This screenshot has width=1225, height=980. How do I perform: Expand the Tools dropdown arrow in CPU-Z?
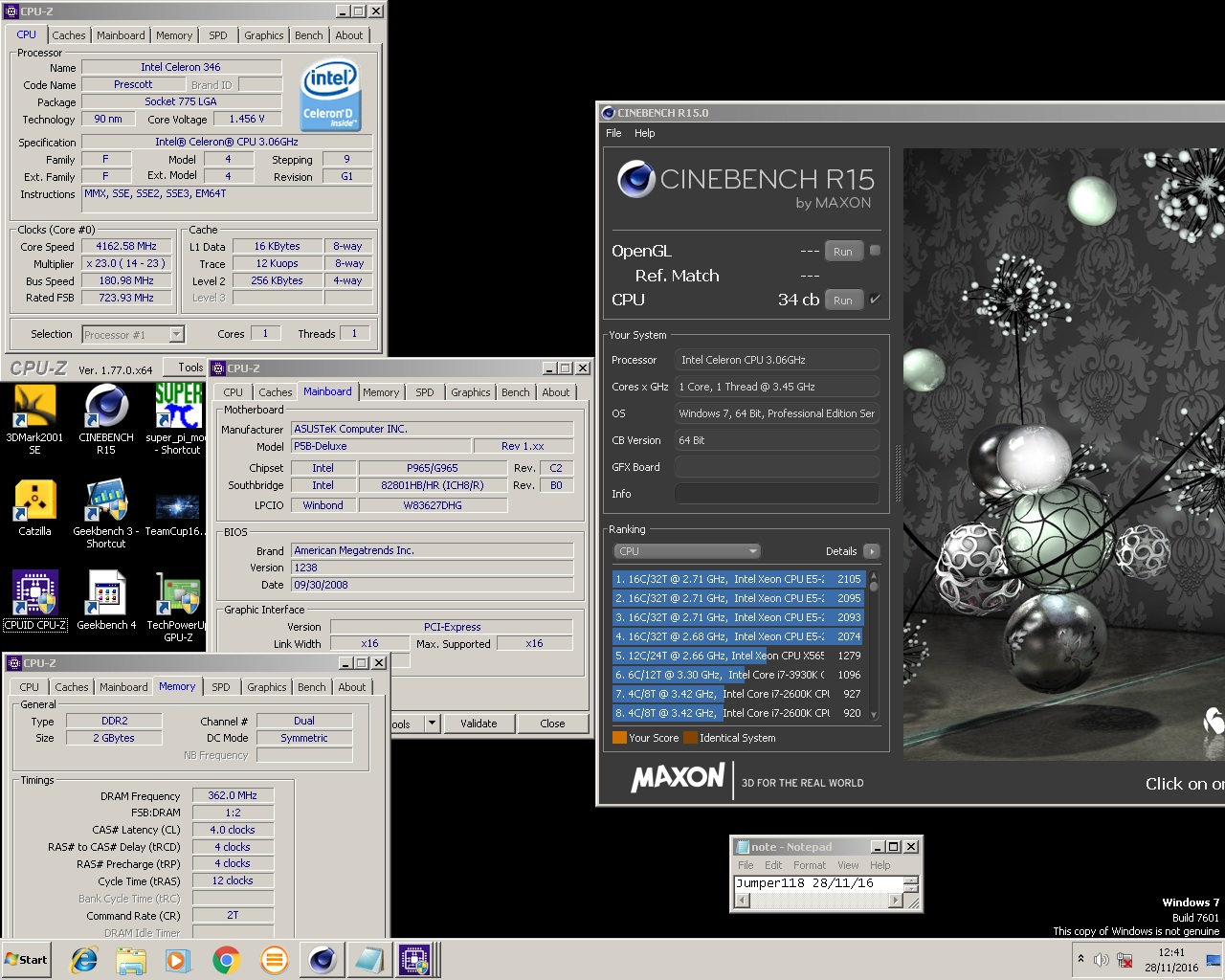[x=432, y=724]
